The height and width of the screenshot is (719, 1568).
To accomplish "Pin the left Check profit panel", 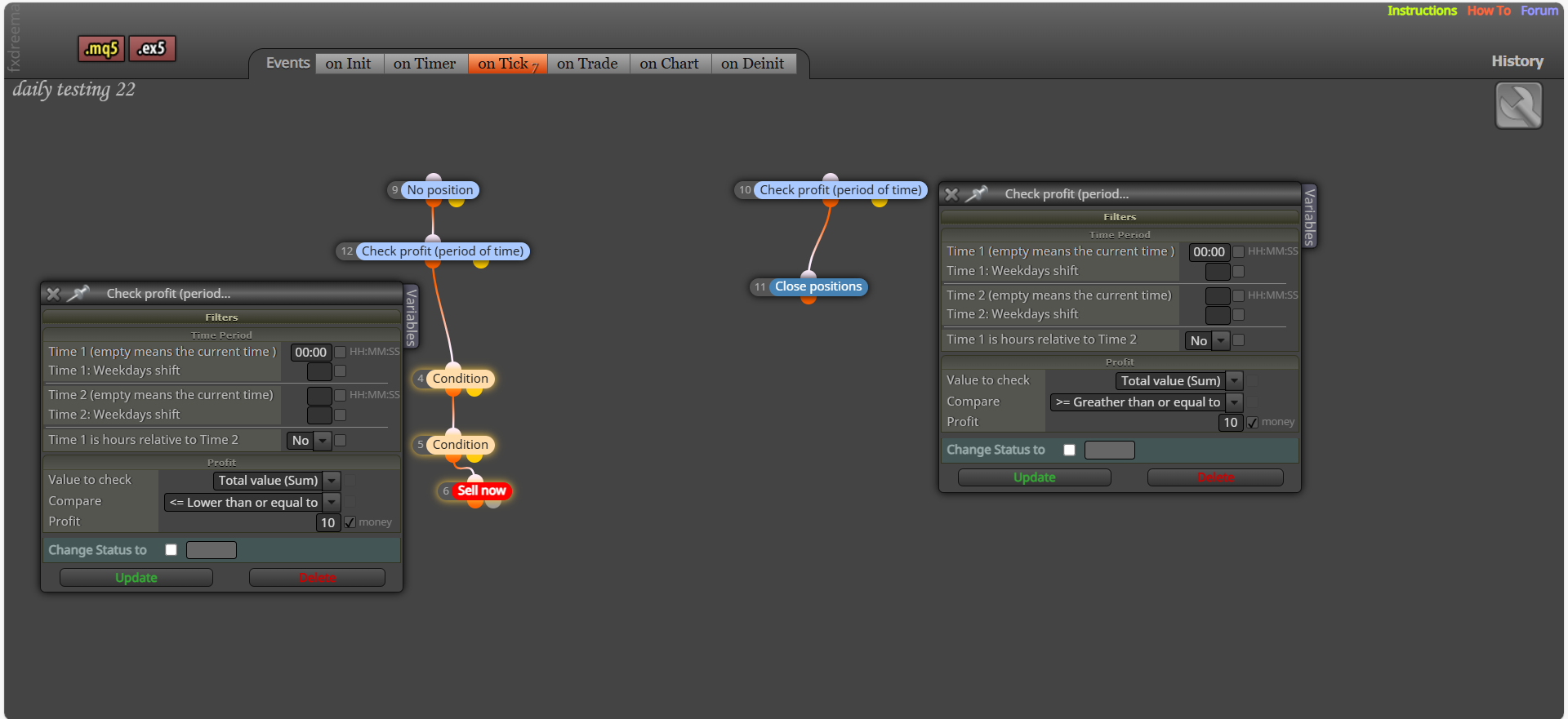I will tap(78, 293).
